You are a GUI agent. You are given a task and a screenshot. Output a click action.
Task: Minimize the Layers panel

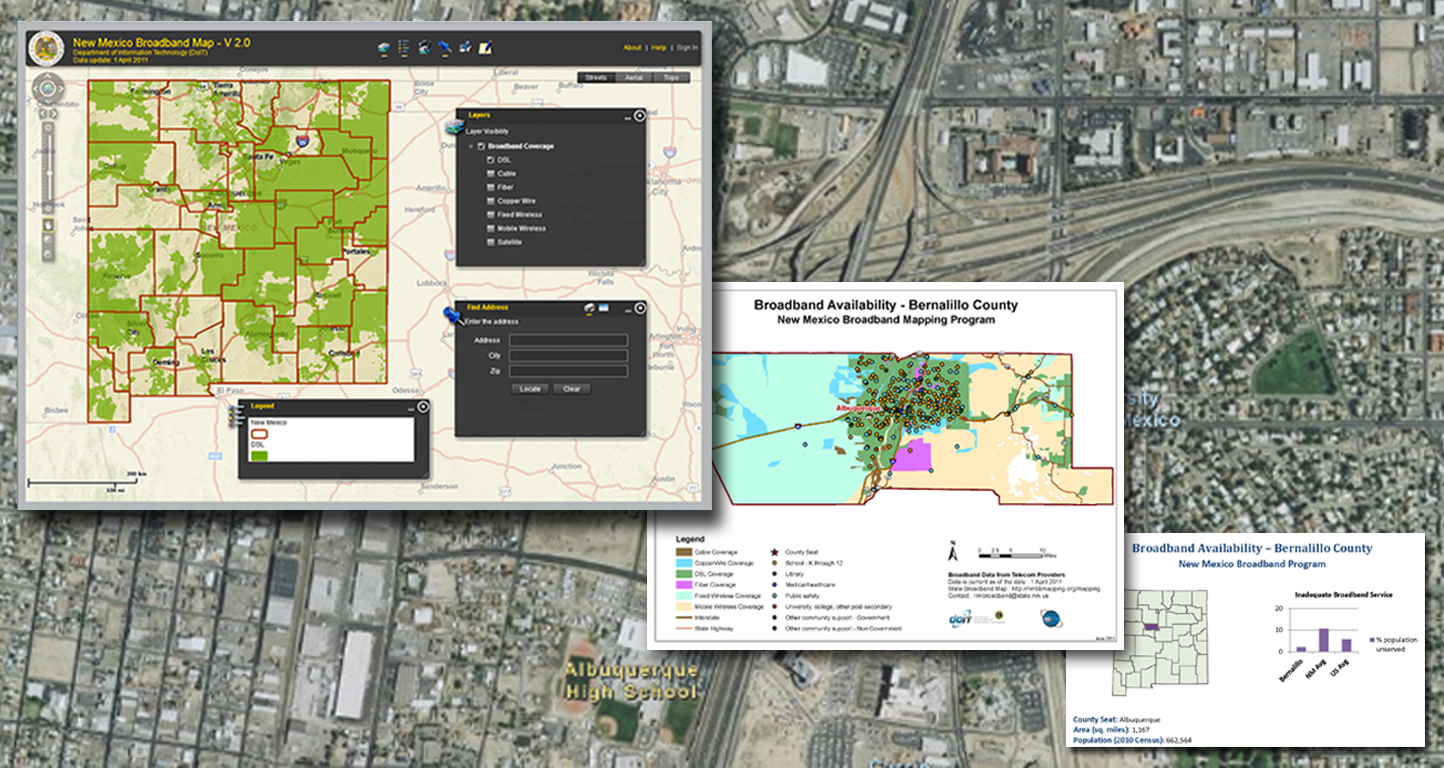tap(627, 118)
